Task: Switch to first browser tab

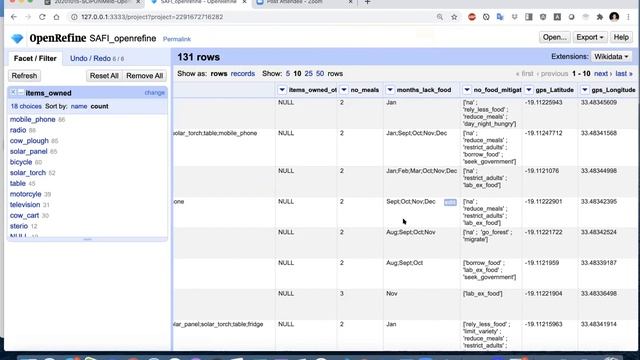Action: pos(93,2)
